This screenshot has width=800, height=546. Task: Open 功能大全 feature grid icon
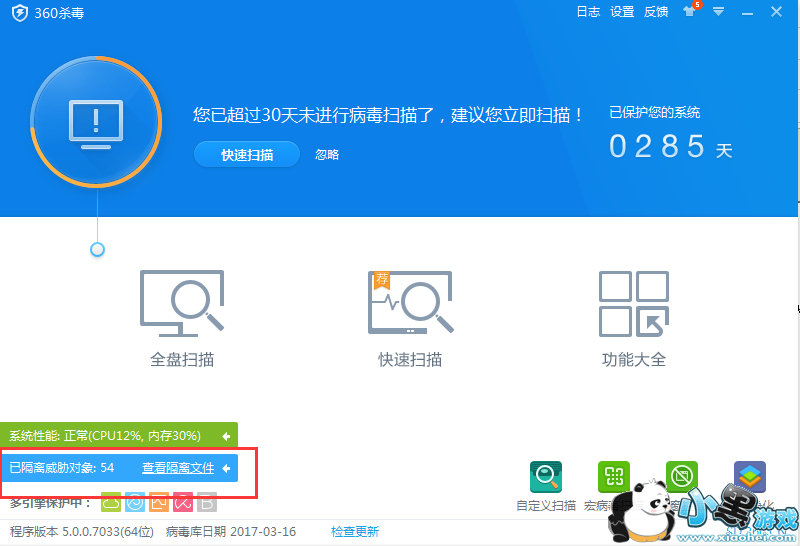634,304
